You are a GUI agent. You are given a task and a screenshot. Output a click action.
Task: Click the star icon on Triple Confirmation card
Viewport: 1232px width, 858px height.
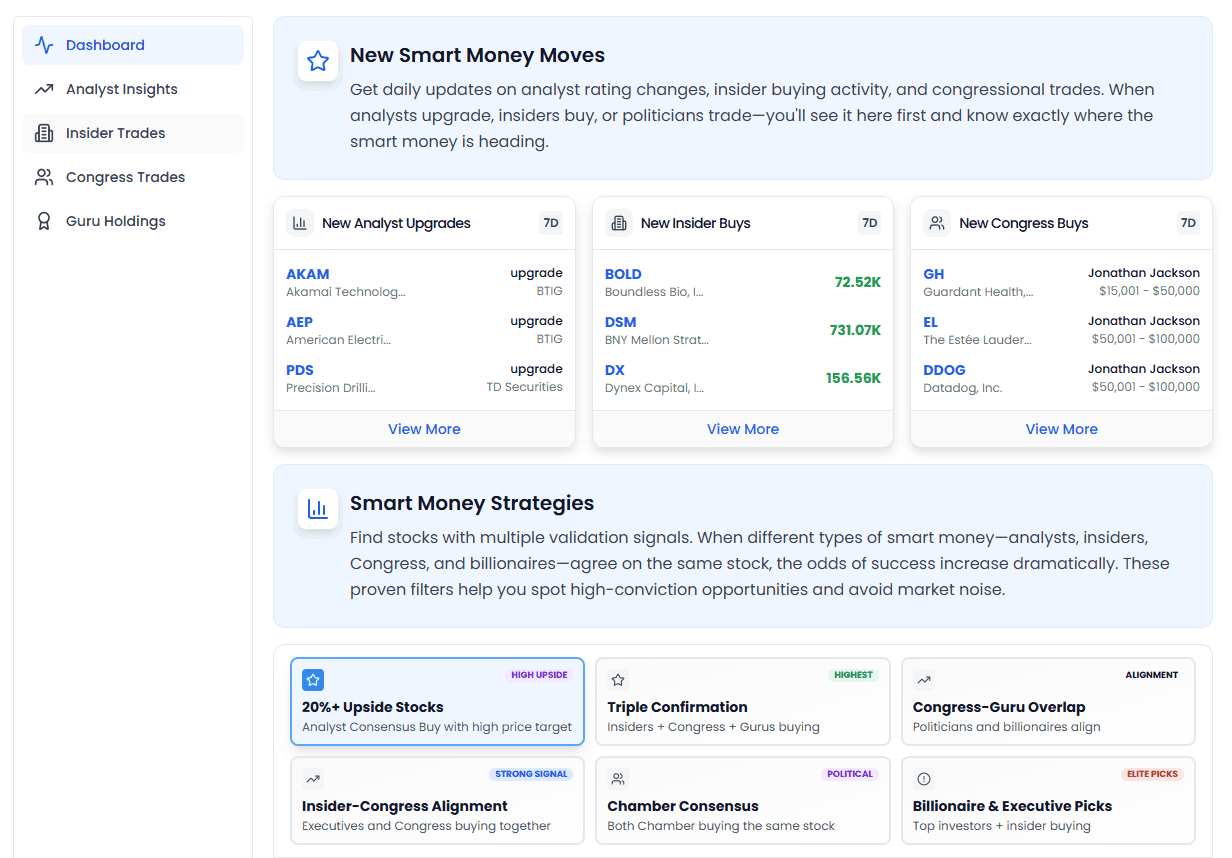coord(618,680)
